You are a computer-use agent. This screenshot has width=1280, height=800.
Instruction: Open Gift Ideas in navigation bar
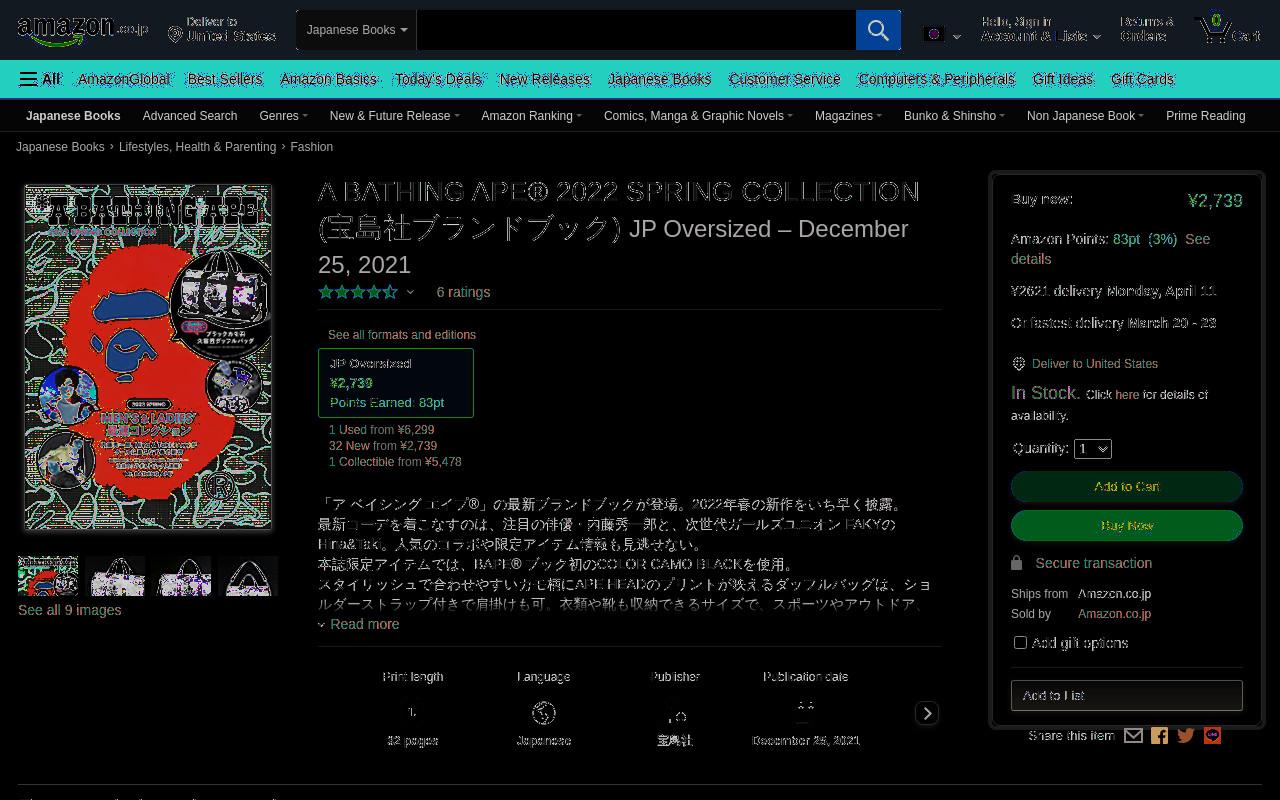[x=1063, y=79]
